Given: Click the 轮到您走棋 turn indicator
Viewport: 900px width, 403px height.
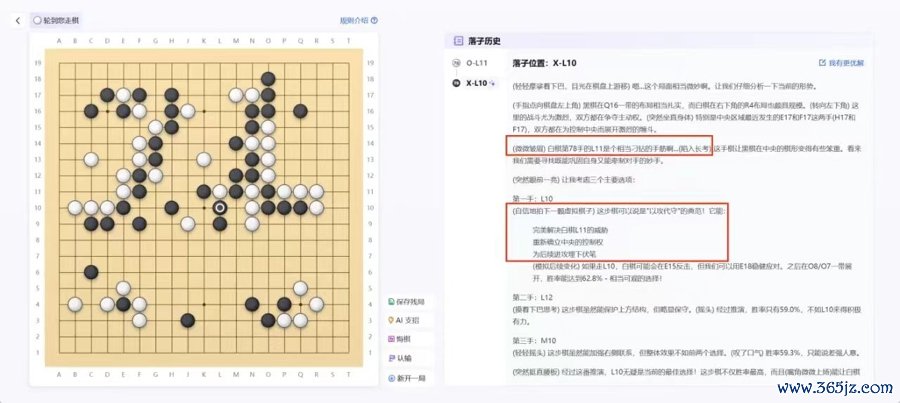Looking at the screenshot, I should tap(56, 21).
